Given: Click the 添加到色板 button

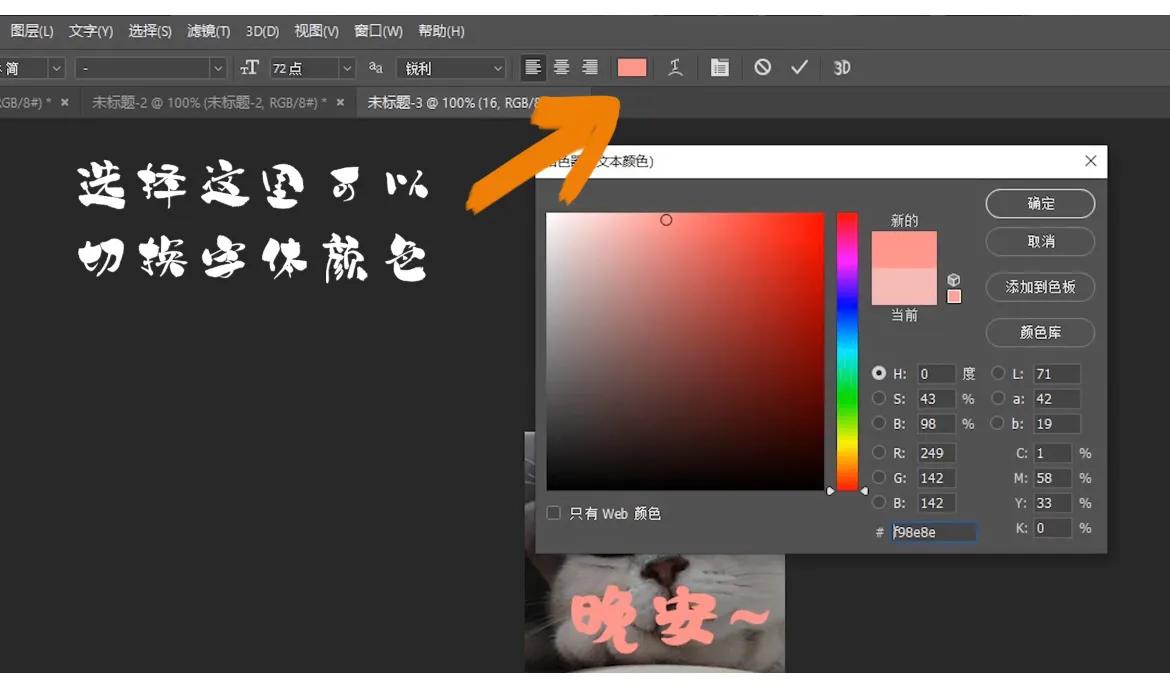Looking at the screenshot, I should [1040, 287].
